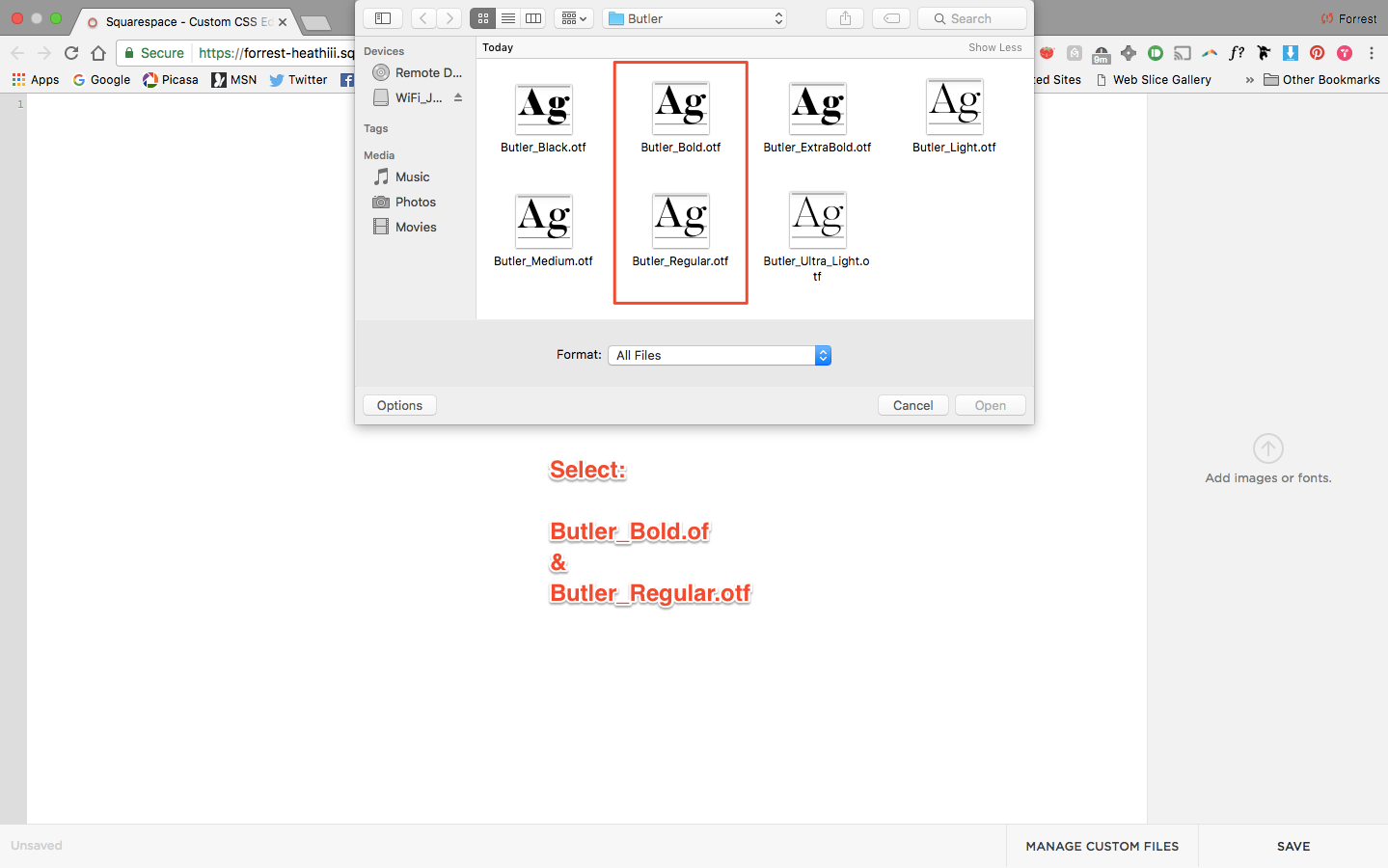Screen dimensions: 1388x868
Task: Select Butler_Medium.otf file
Action: click(543, 231)
